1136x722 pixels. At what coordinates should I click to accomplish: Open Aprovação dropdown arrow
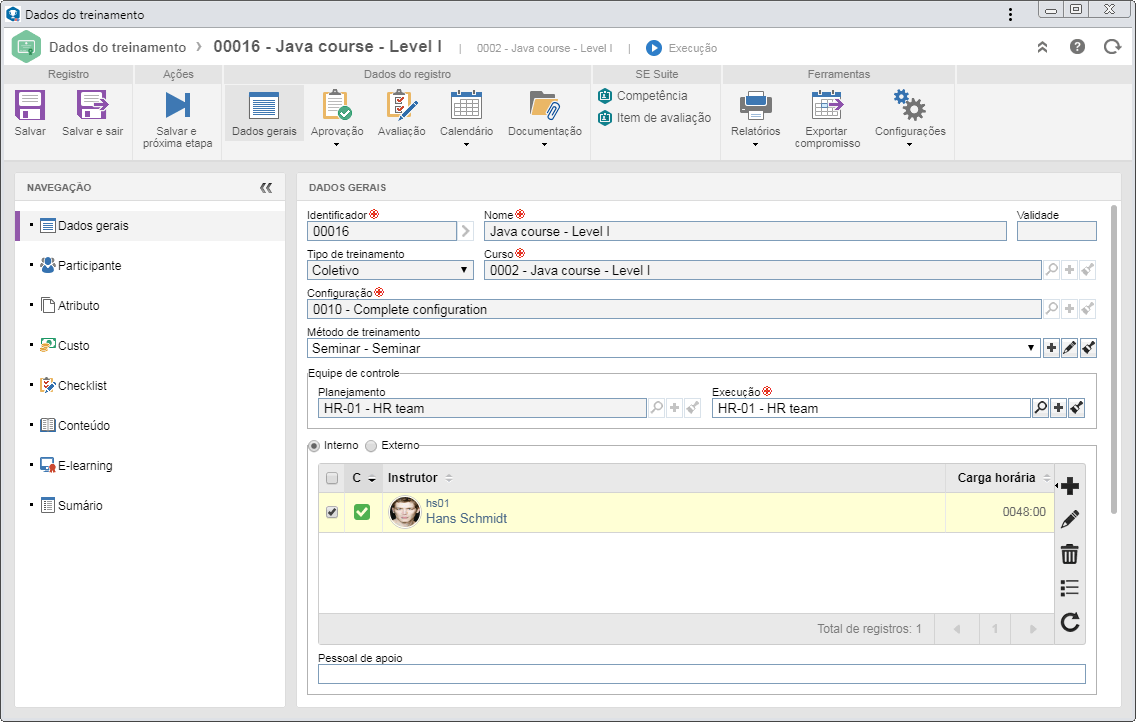click(336, 145)
